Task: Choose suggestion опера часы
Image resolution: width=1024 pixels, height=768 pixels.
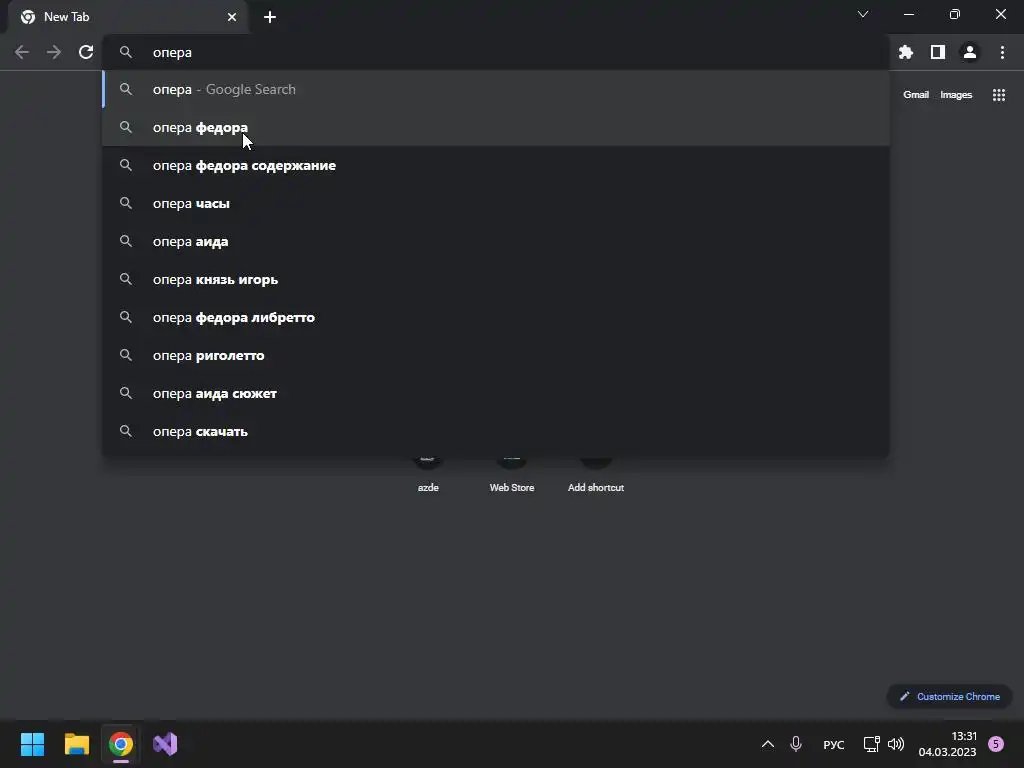Action: [x=496, y=203]
